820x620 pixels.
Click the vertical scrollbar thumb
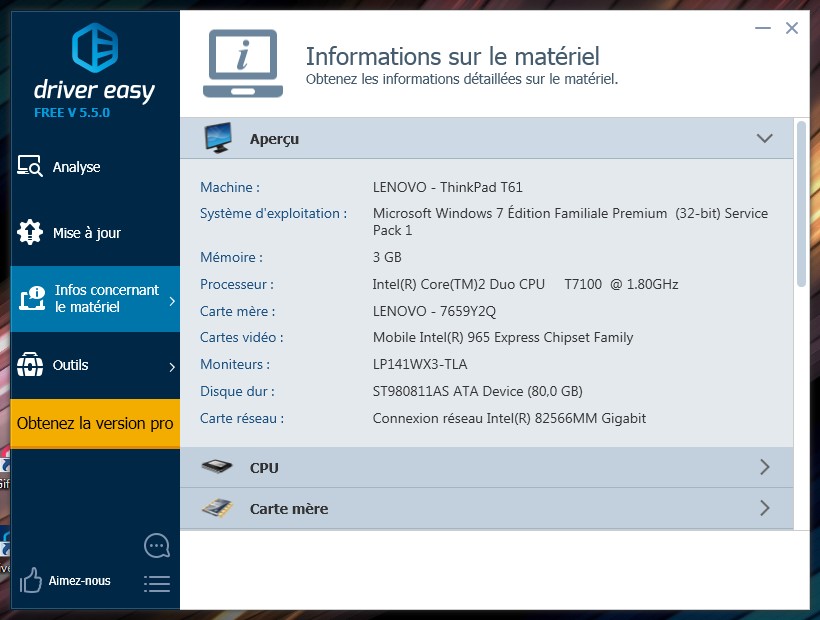coord(801,204)
